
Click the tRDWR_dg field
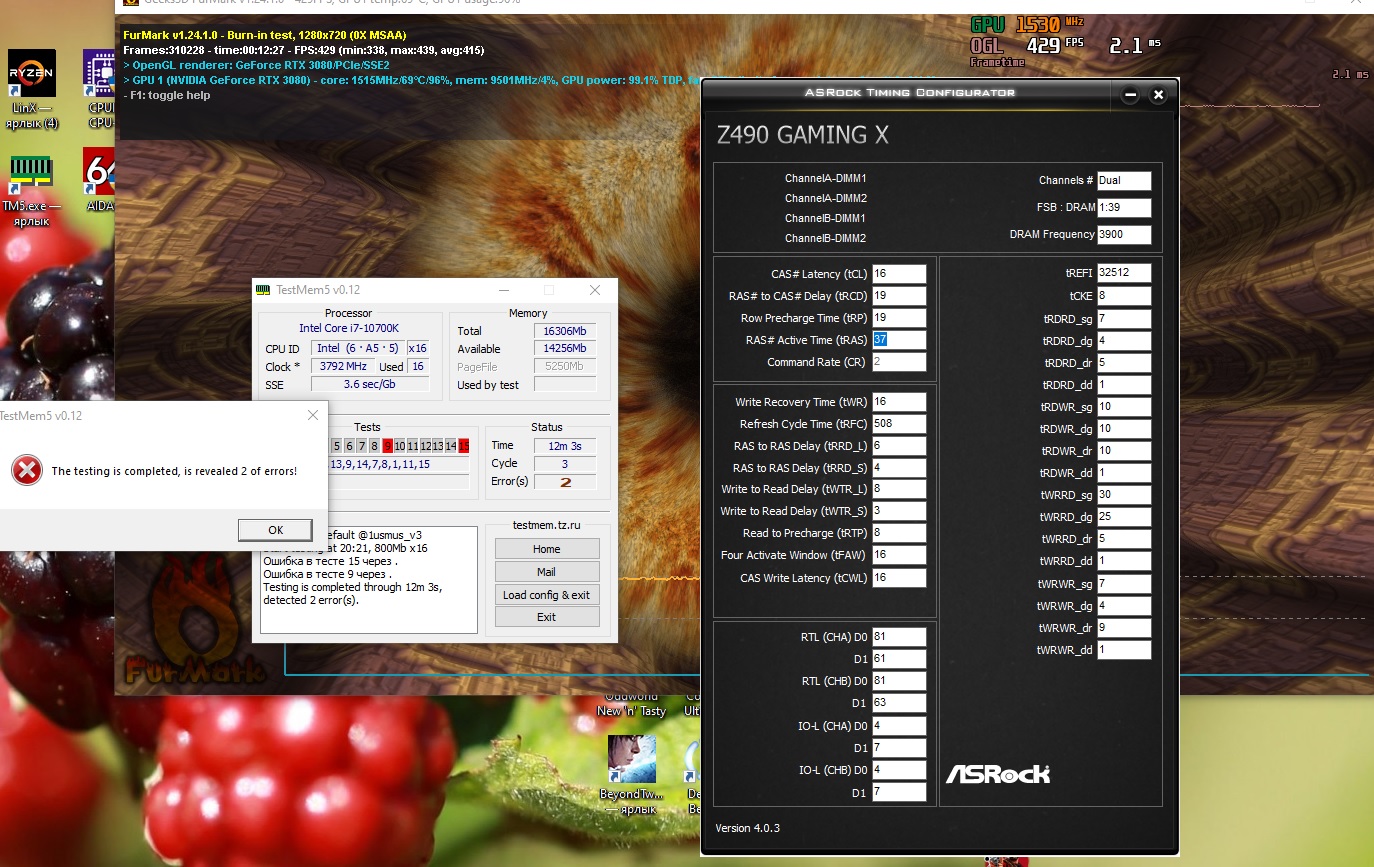(1124, 429)
